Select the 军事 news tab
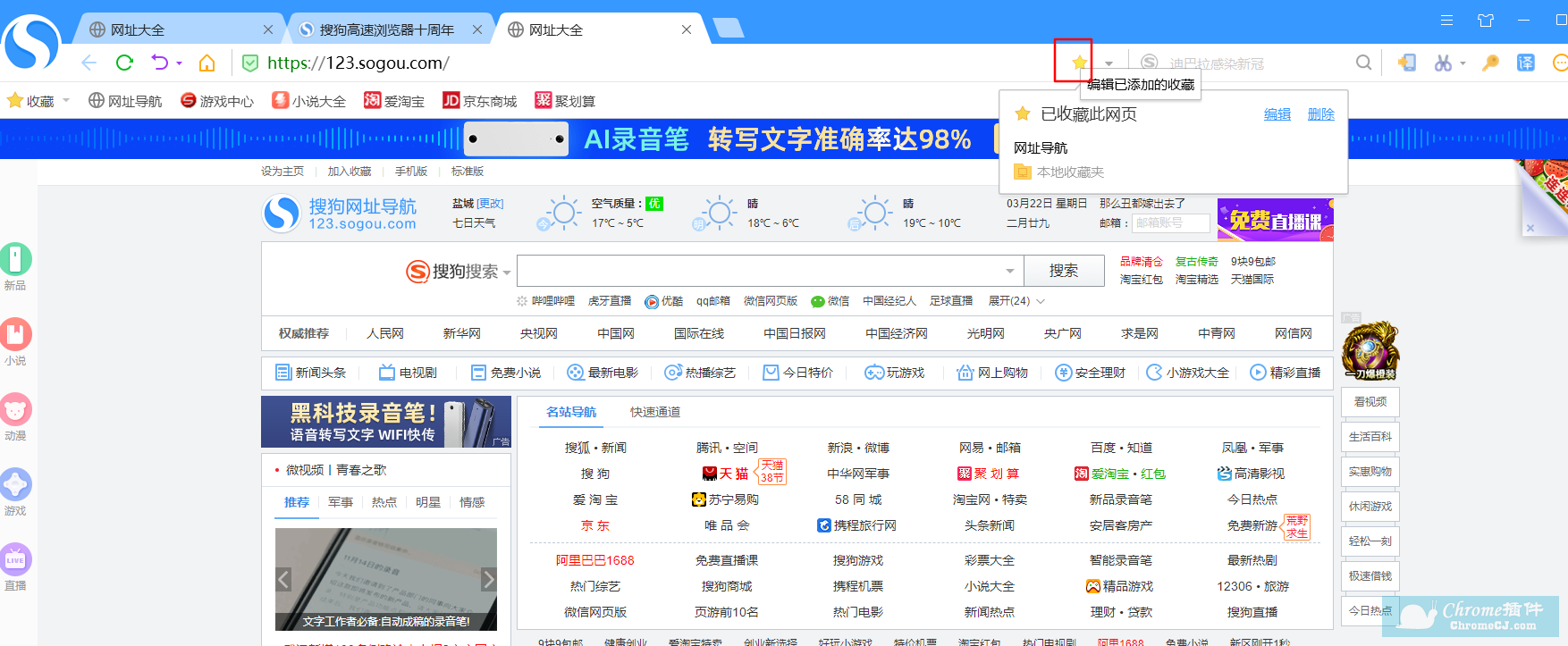Image resolution: width=1568 pixels, height=646 pixels. click(341, 502)
